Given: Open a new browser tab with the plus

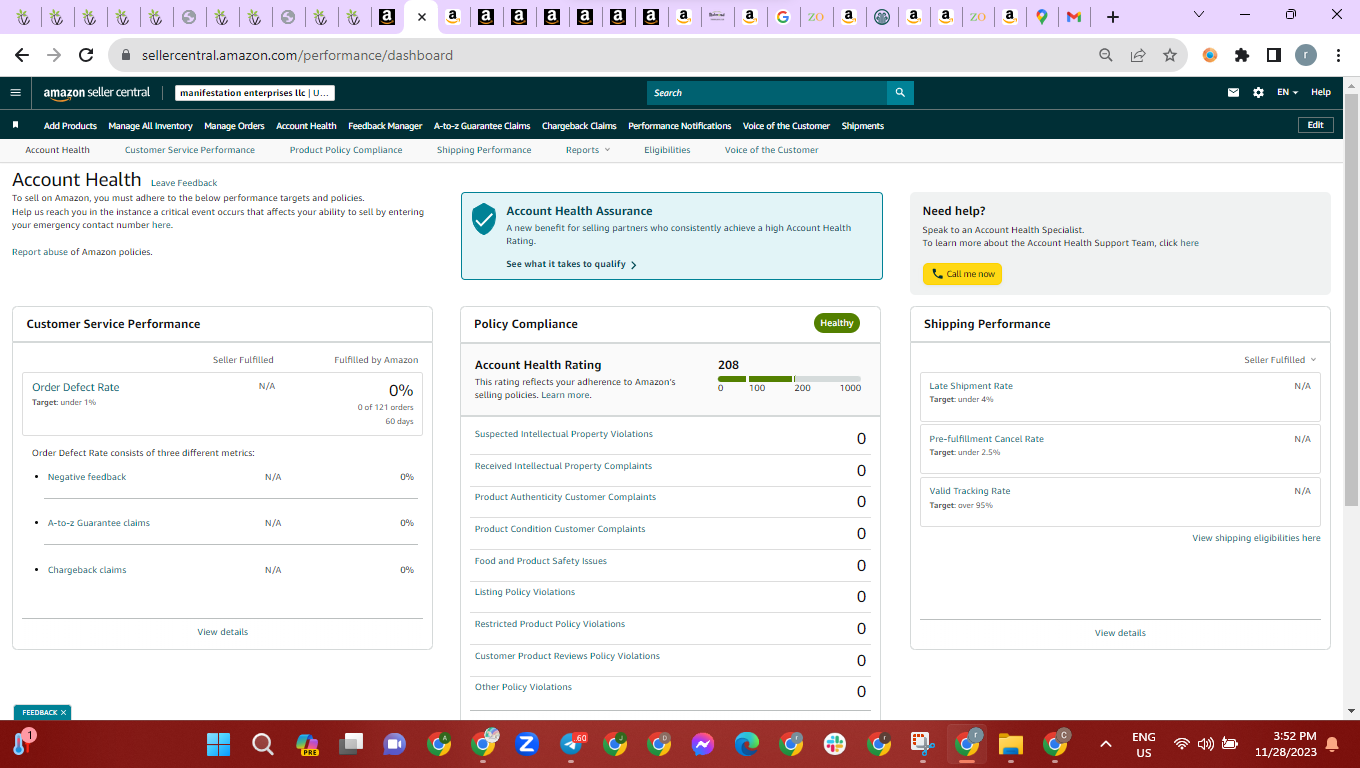Looking at the screenshot, I should point(1113,17).
